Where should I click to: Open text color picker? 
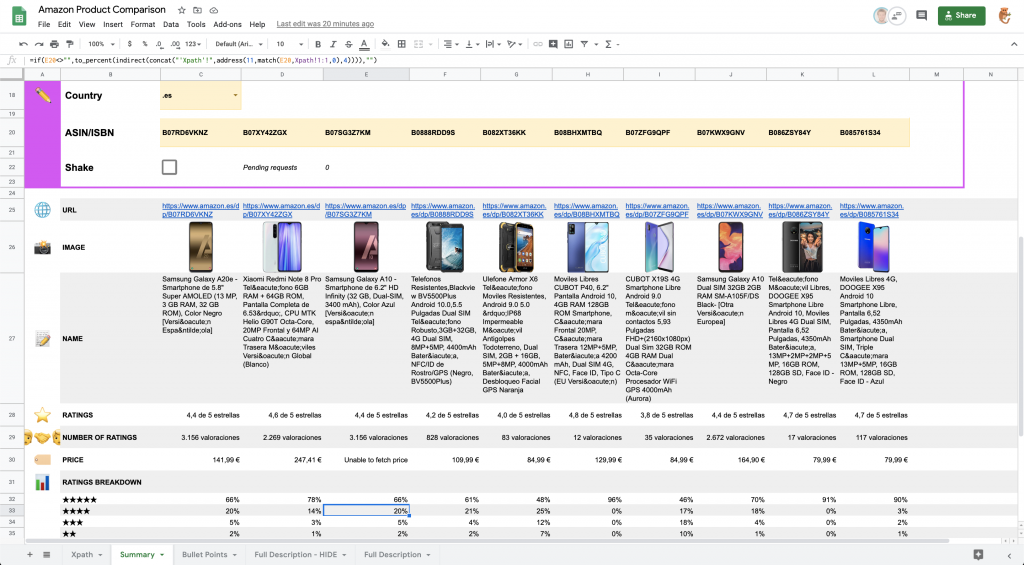pyautogui.click(x=364, y=44)
